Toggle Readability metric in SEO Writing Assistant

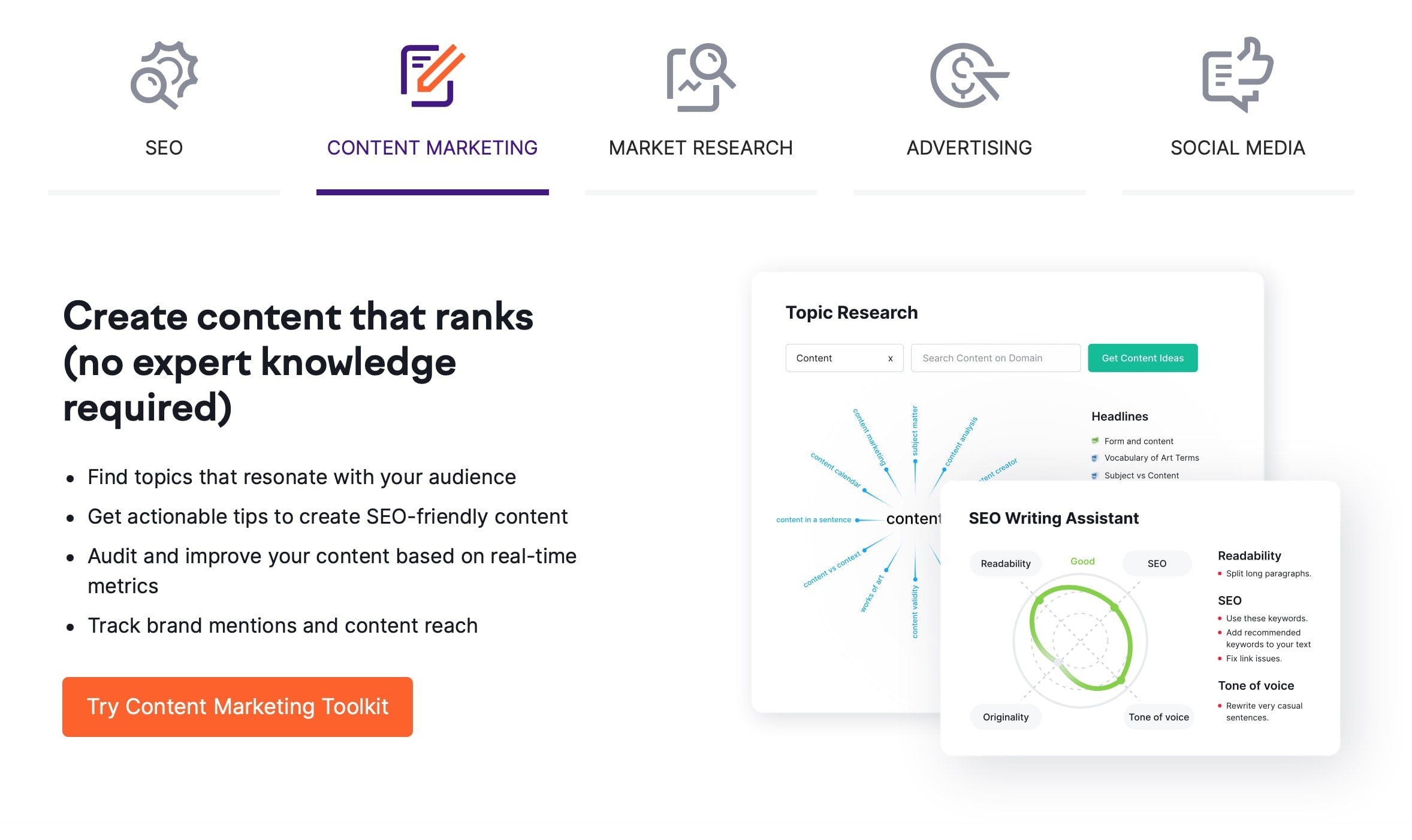1006,562
